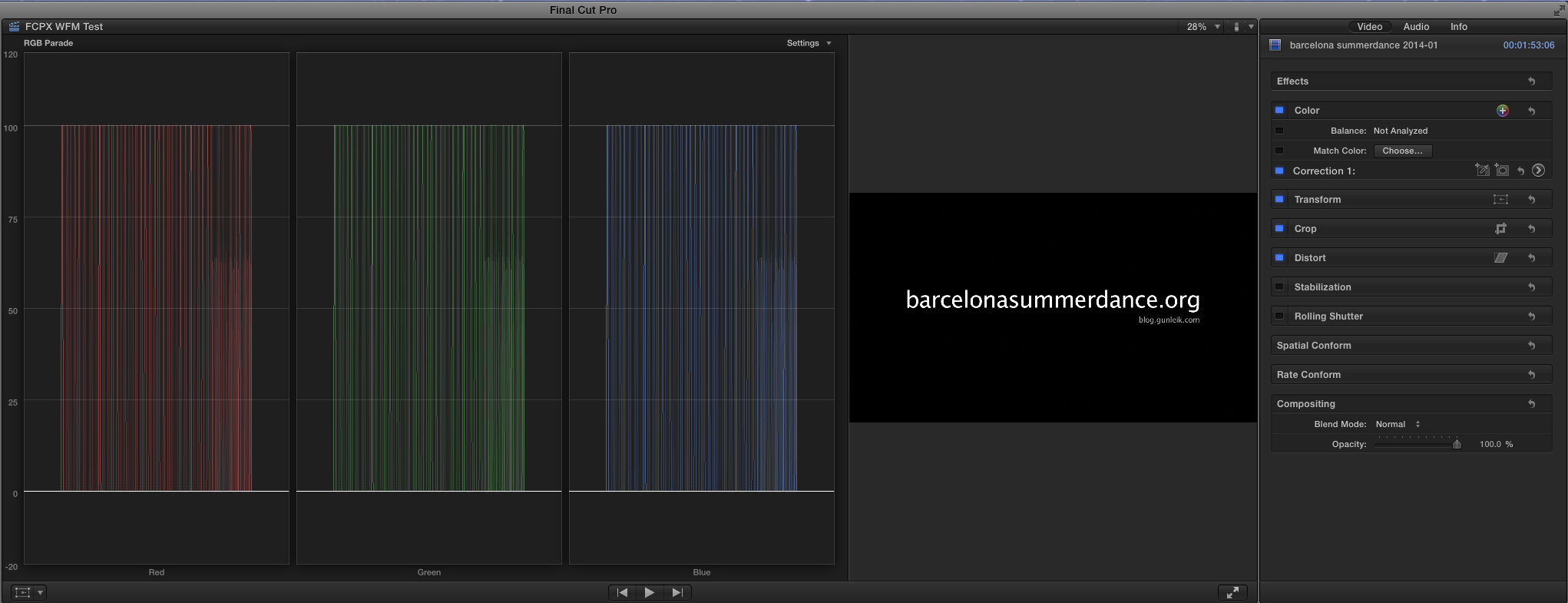1568x603 pixels.
Task: Click the Spatial Conform header
Action: point(1314,346)
